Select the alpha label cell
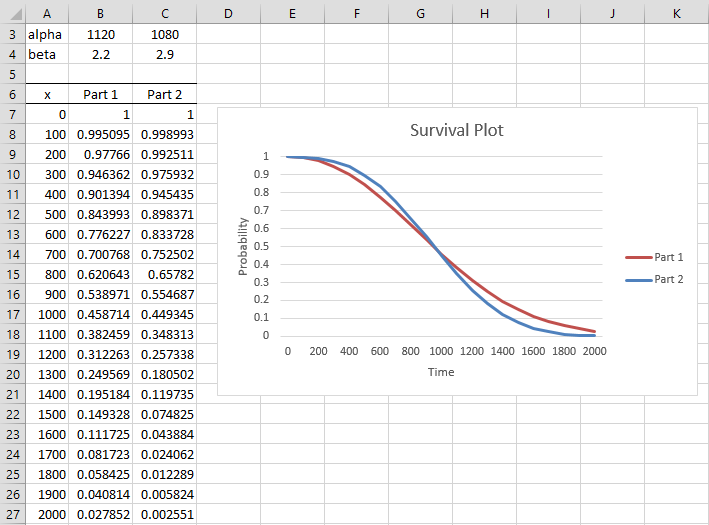 pos(45,34)
